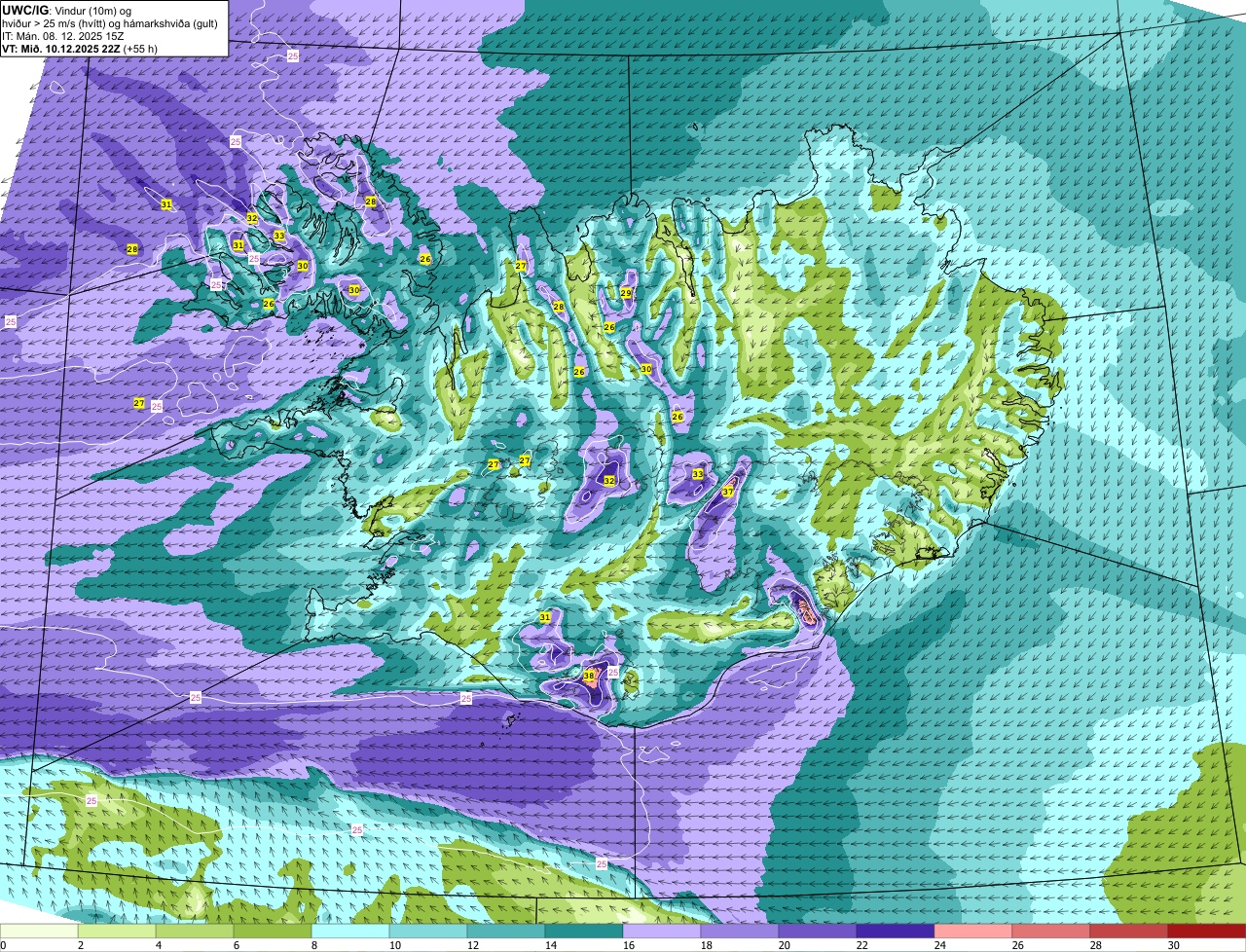Viewport: 1246px width, 952px height.
Task: Select the dark teal legend swatch between 14 and 16
Action: 584,931
